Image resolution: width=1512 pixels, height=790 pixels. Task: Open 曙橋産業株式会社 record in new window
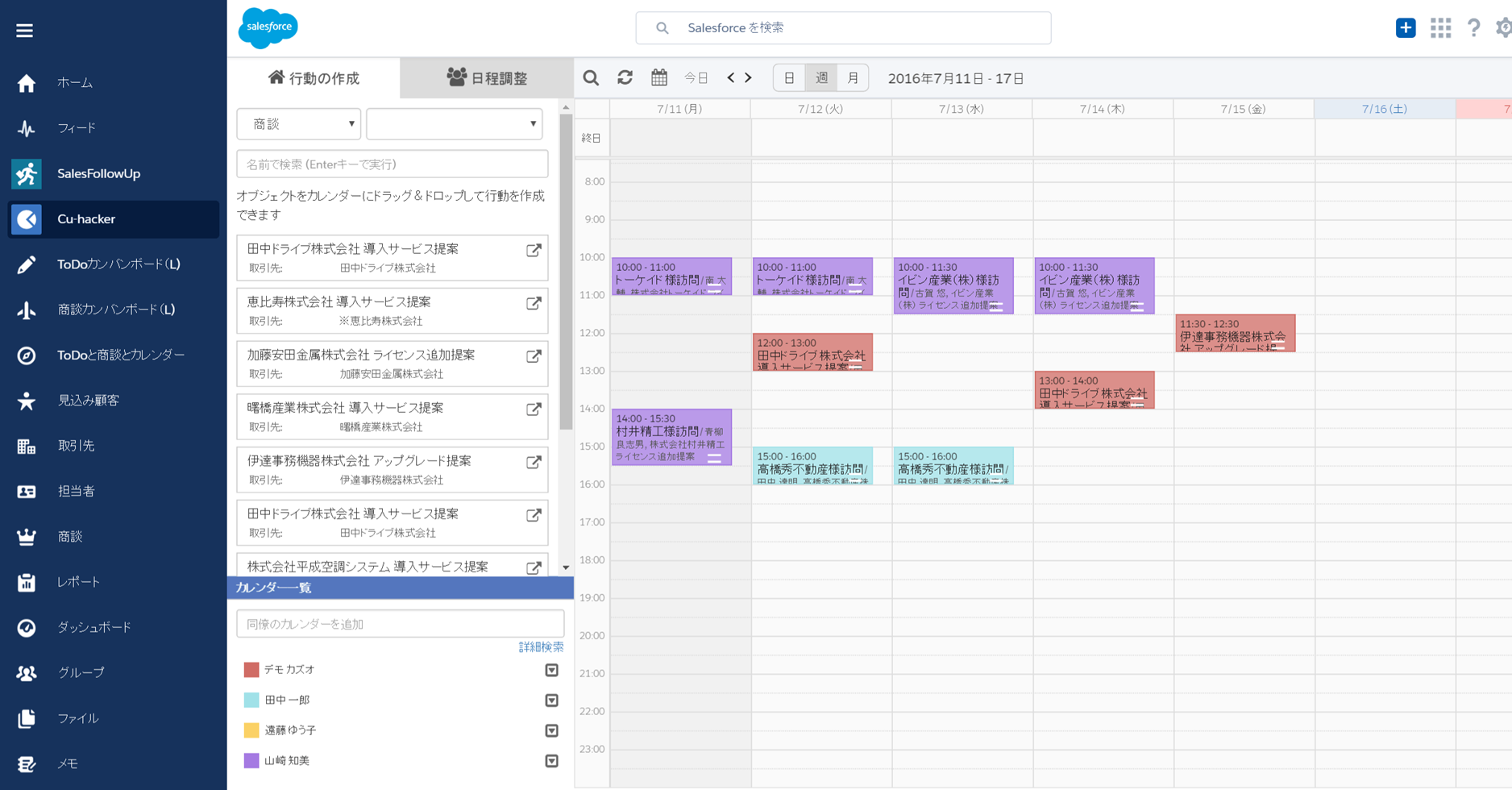coord(534,410)
